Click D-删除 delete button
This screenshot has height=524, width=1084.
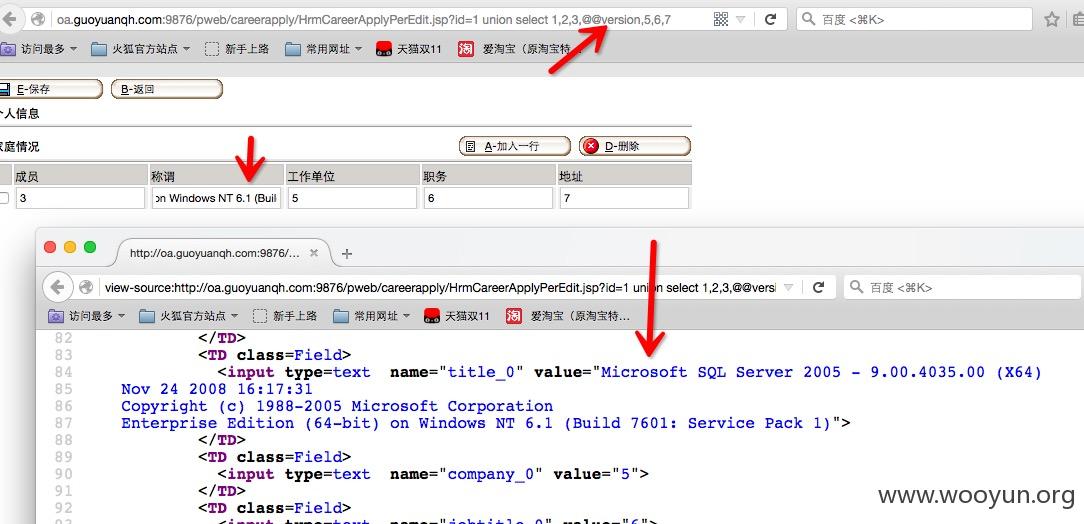(635, 146)
